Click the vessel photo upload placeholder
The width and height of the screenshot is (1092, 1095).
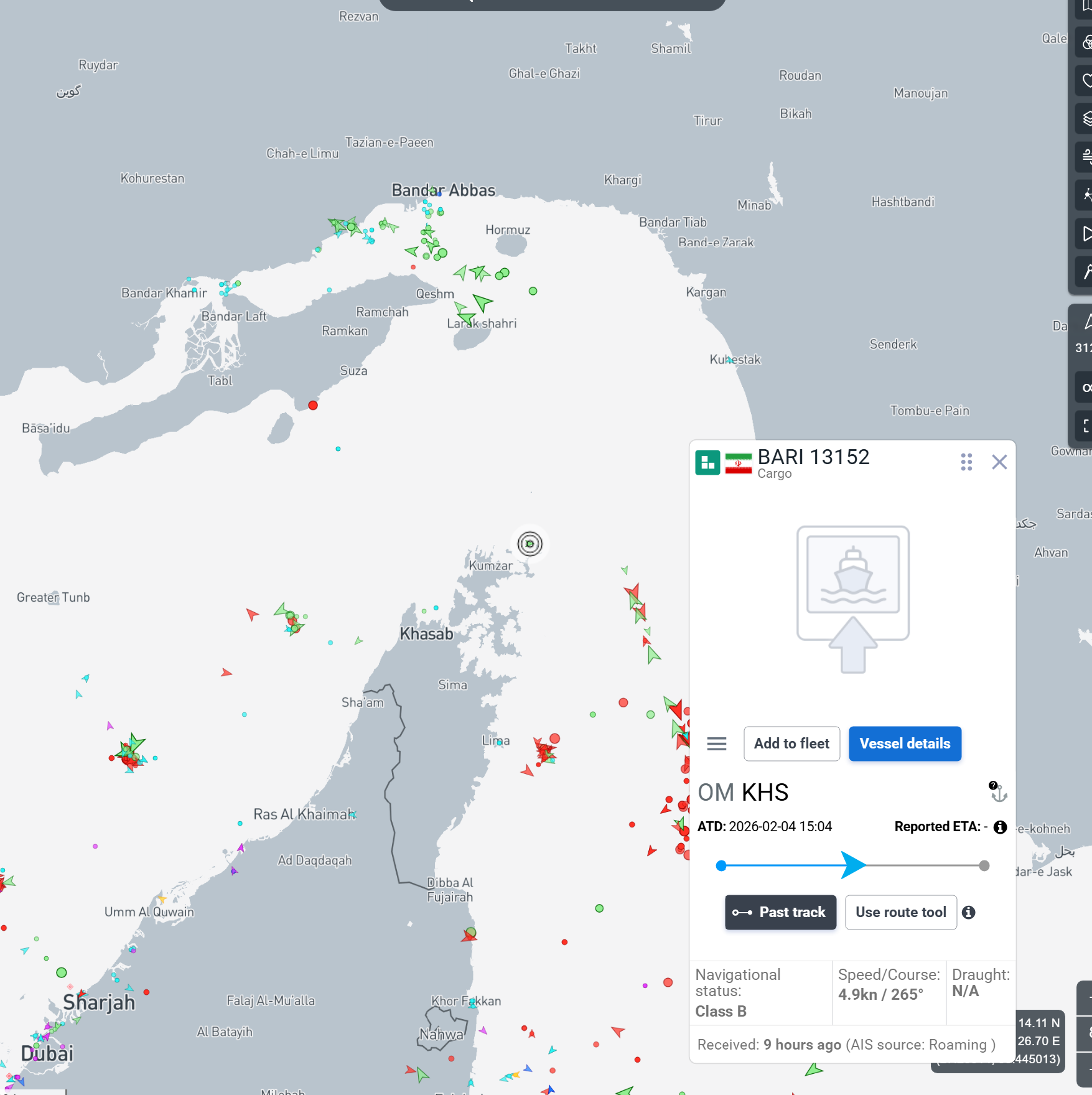(853, 600)
